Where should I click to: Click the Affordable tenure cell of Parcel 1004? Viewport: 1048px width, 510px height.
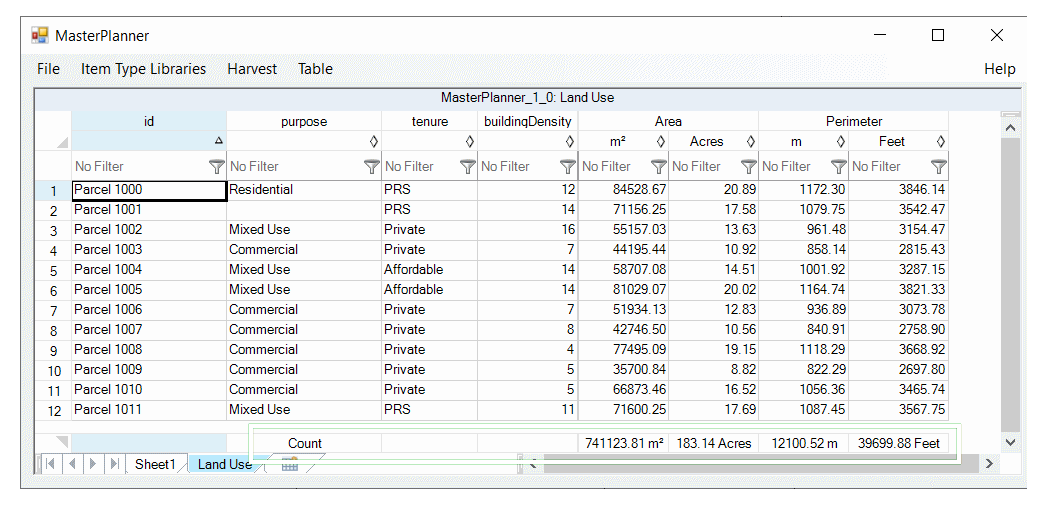430,270
